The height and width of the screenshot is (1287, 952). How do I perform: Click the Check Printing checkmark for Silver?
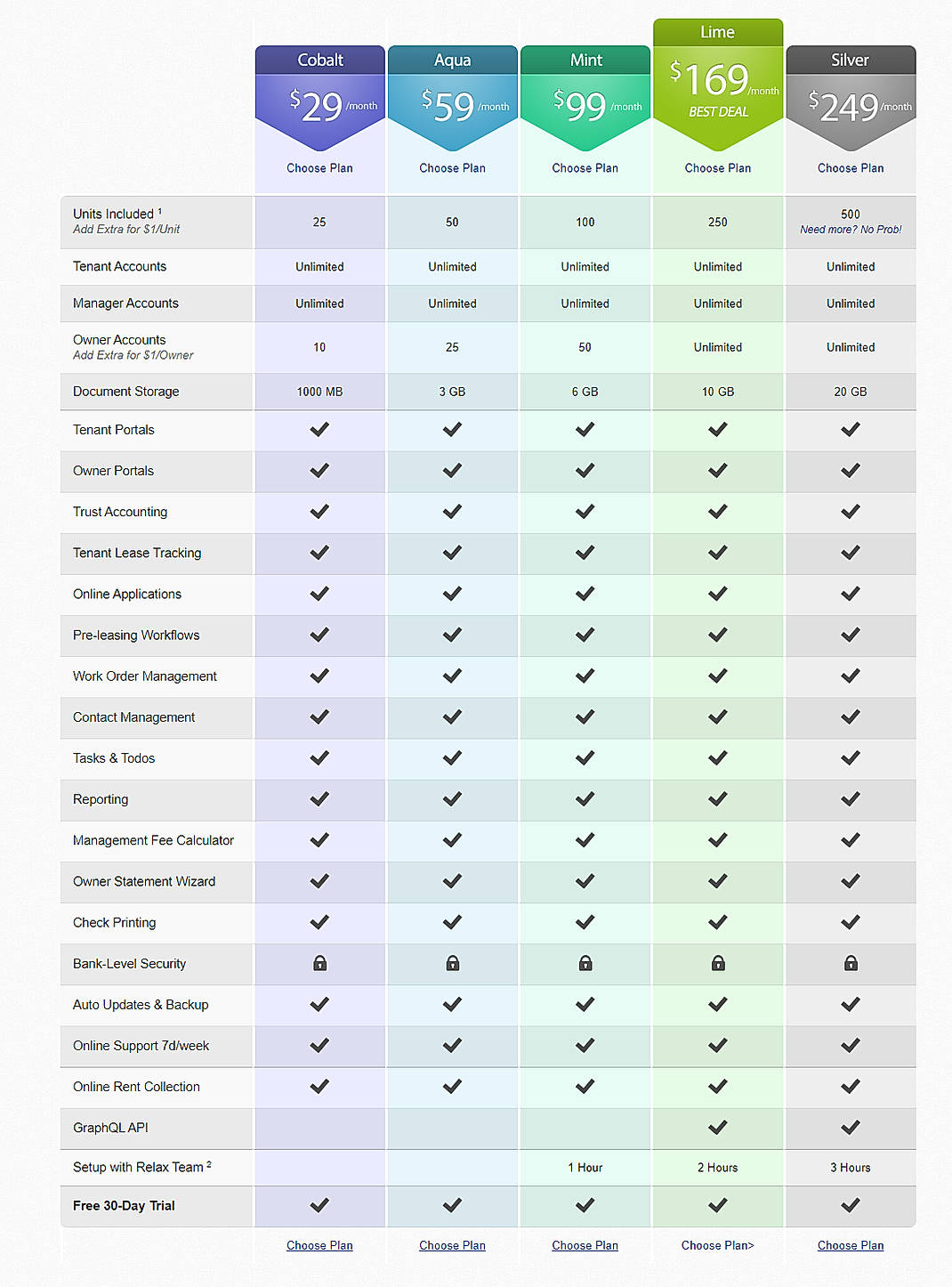click(x=851, y=923)
